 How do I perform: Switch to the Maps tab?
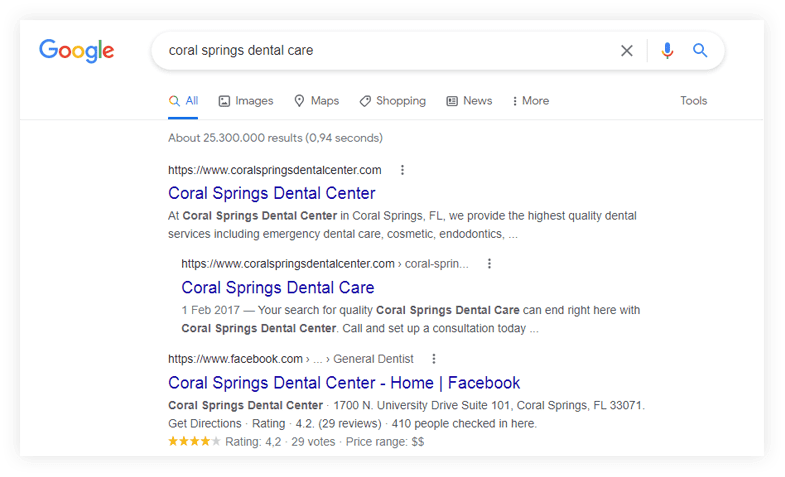coord(316,101)
